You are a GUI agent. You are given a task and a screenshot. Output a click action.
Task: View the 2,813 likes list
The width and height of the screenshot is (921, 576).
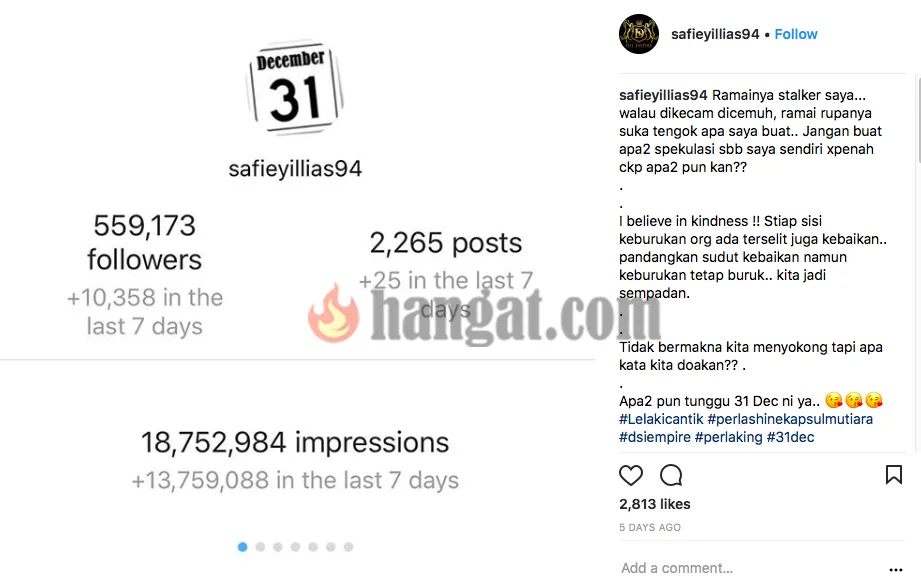[655, 504]
